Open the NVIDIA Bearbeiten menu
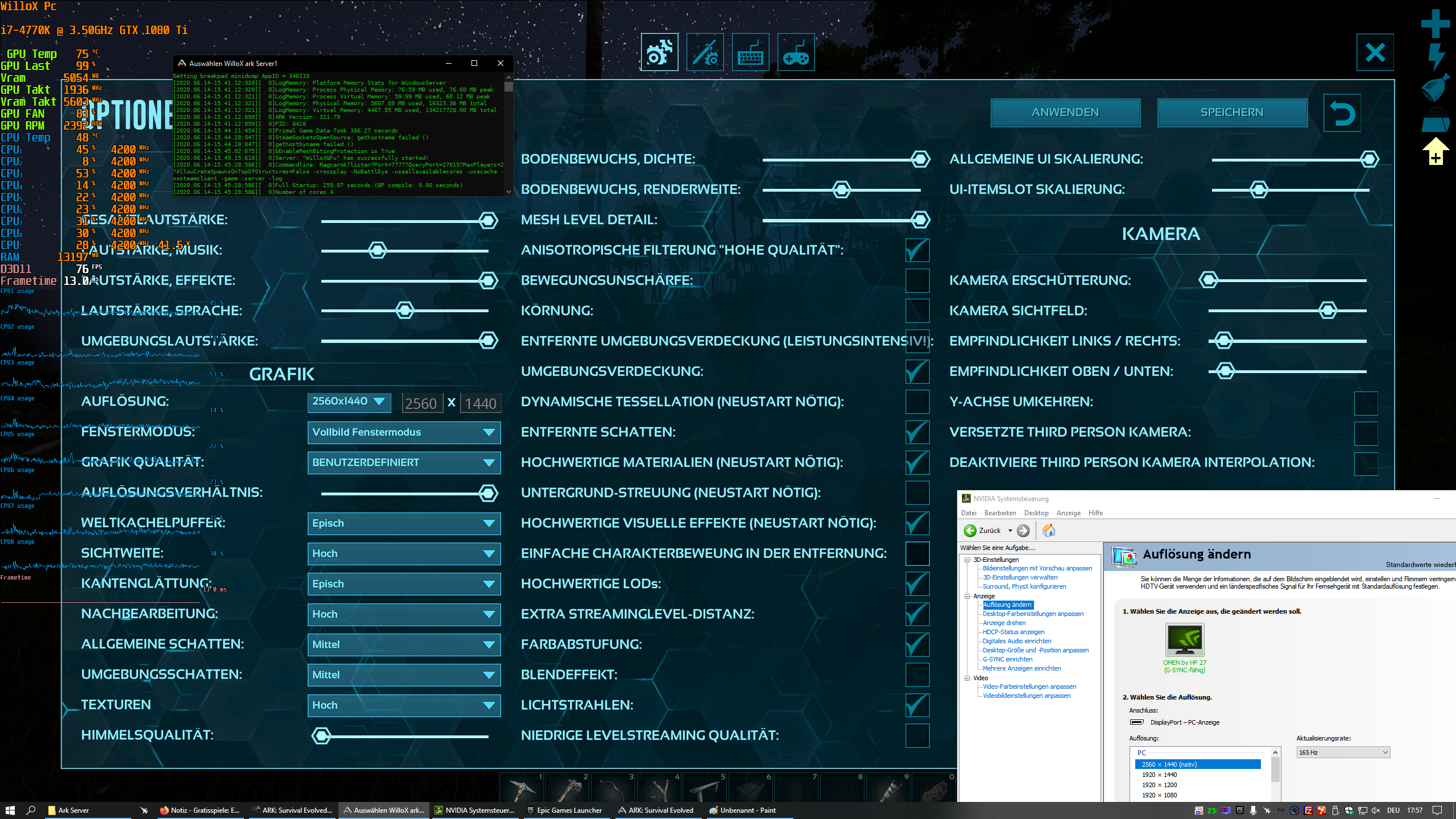 [1000, 513]
